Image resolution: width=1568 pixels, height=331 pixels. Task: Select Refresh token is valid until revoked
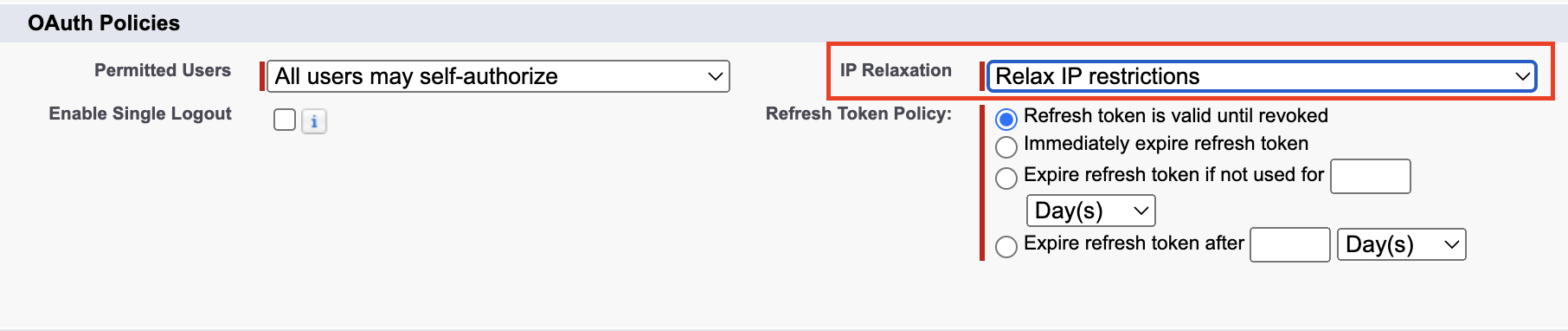point(1006,119)
